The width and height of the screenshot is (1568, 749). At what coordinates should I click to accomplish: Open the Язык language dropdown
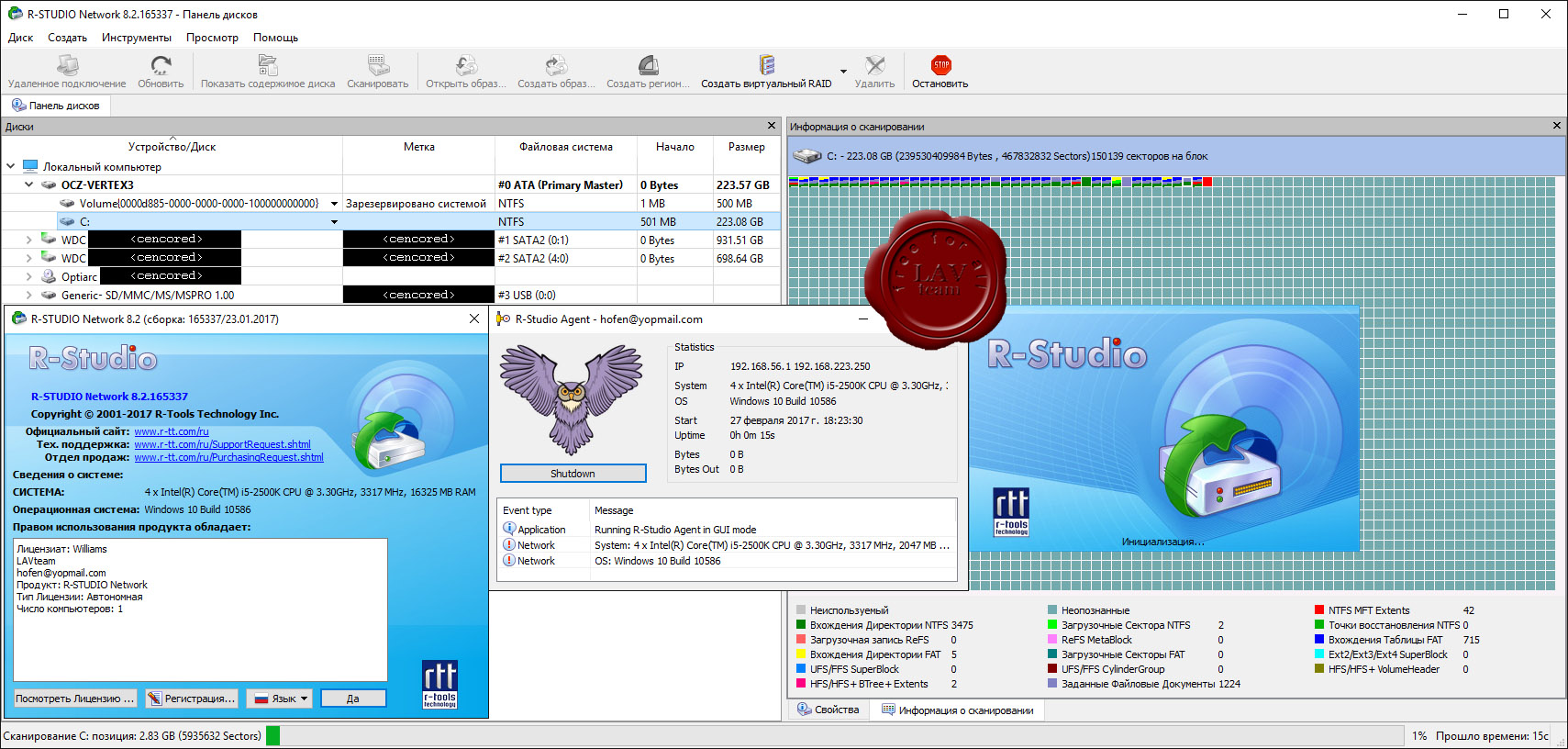point(280,699)
